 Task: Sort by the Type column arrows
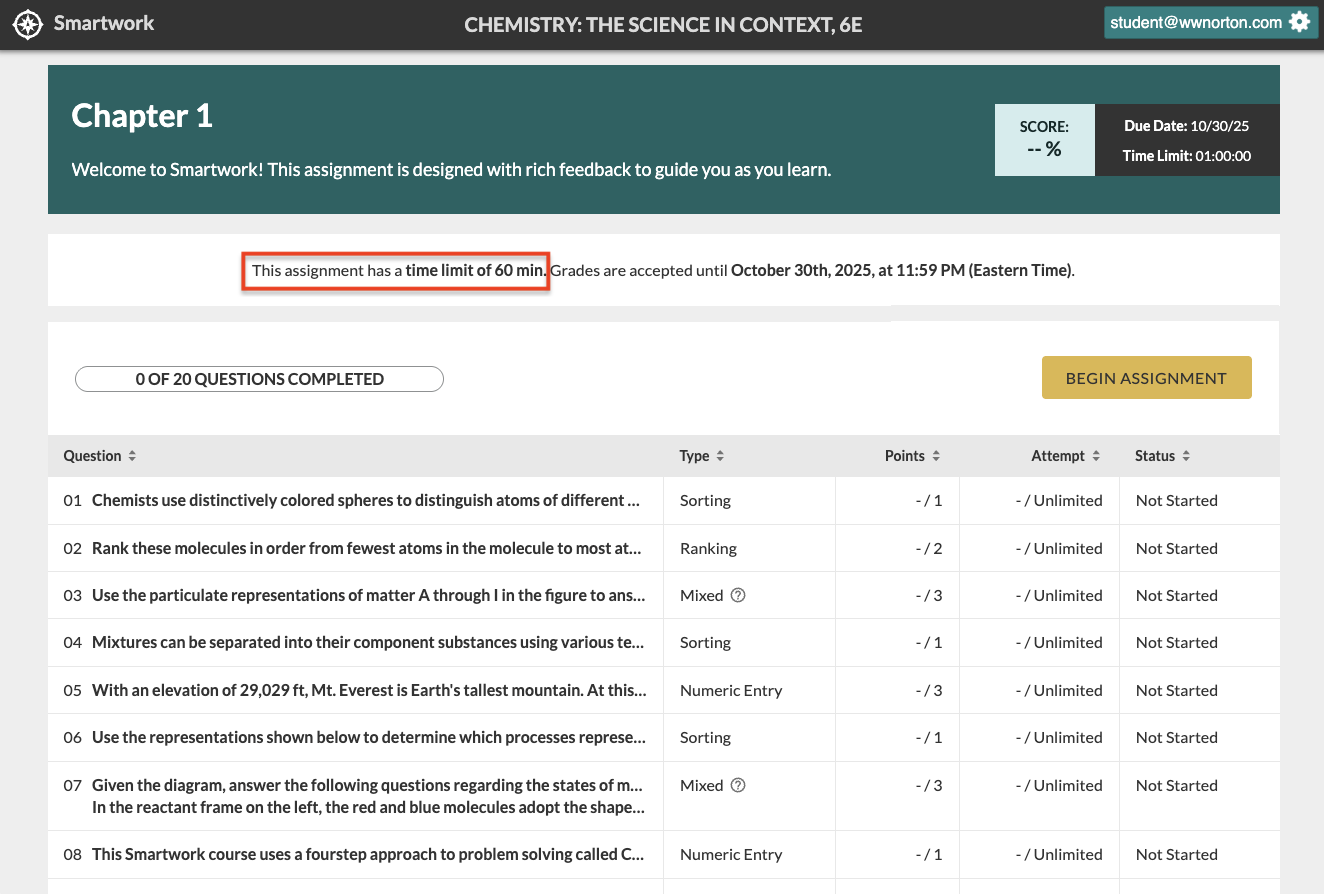720,456
